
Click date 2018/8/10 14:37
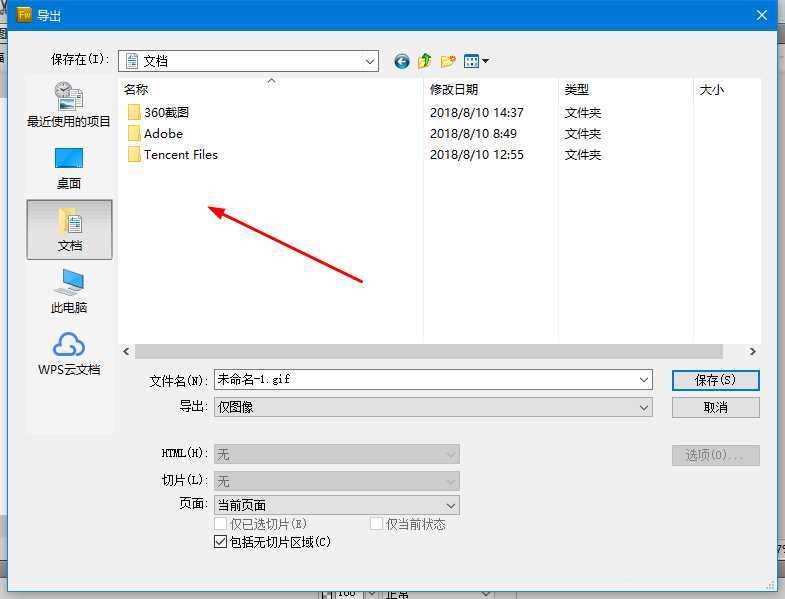coord(477,113)
